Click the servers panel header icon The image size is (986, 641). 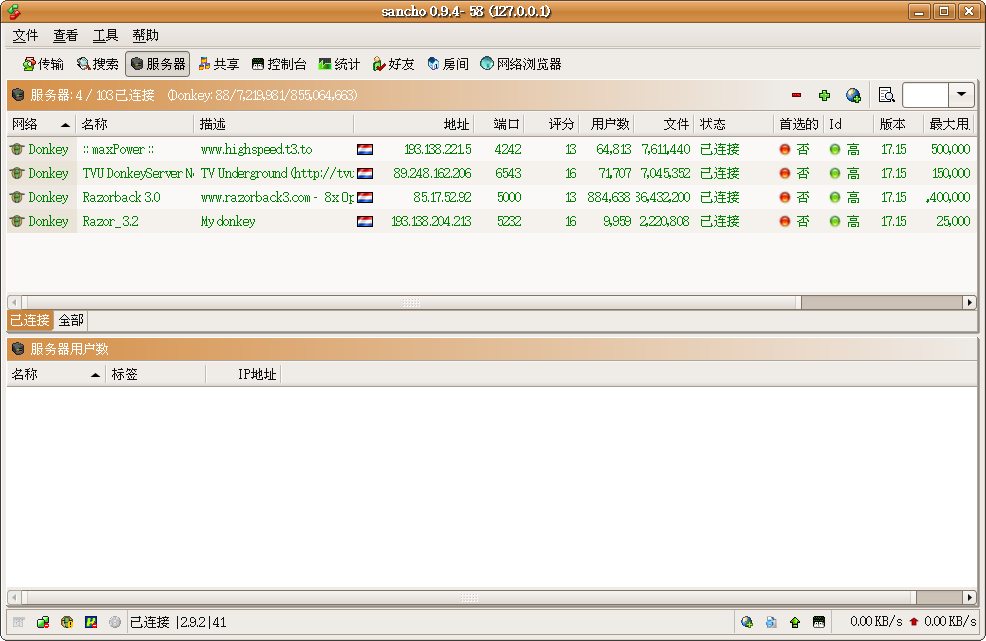[18, 95]
